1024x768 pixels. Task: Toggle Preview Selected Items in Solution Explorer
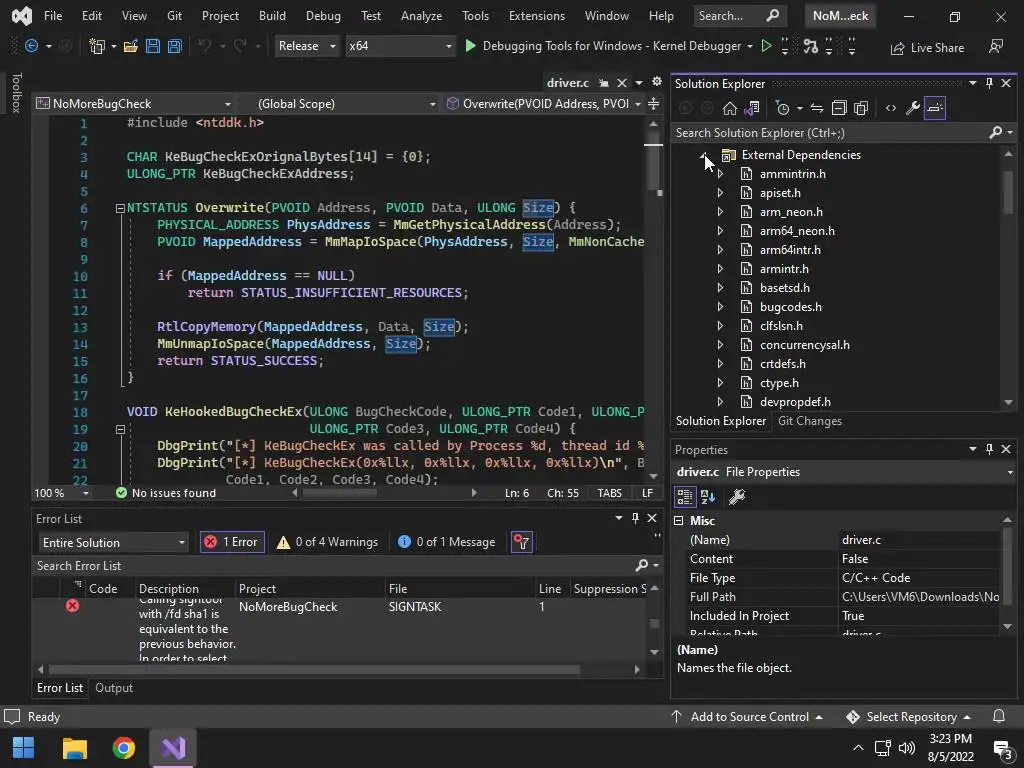pos(935,108)
